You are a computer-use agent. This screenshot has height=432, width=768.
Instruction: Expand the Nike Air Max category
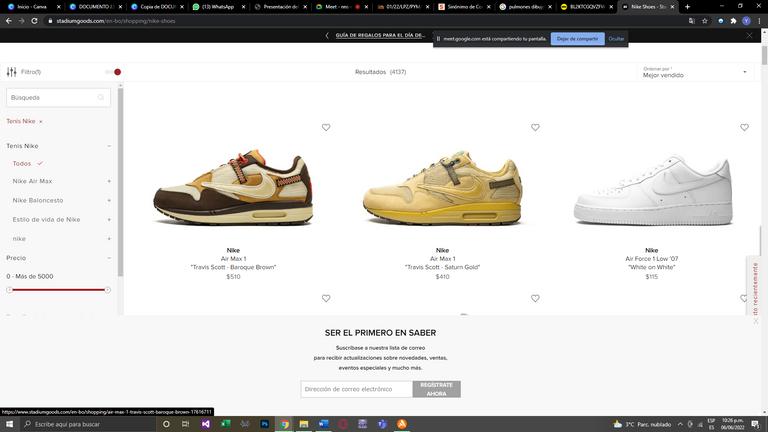(109, 181)
